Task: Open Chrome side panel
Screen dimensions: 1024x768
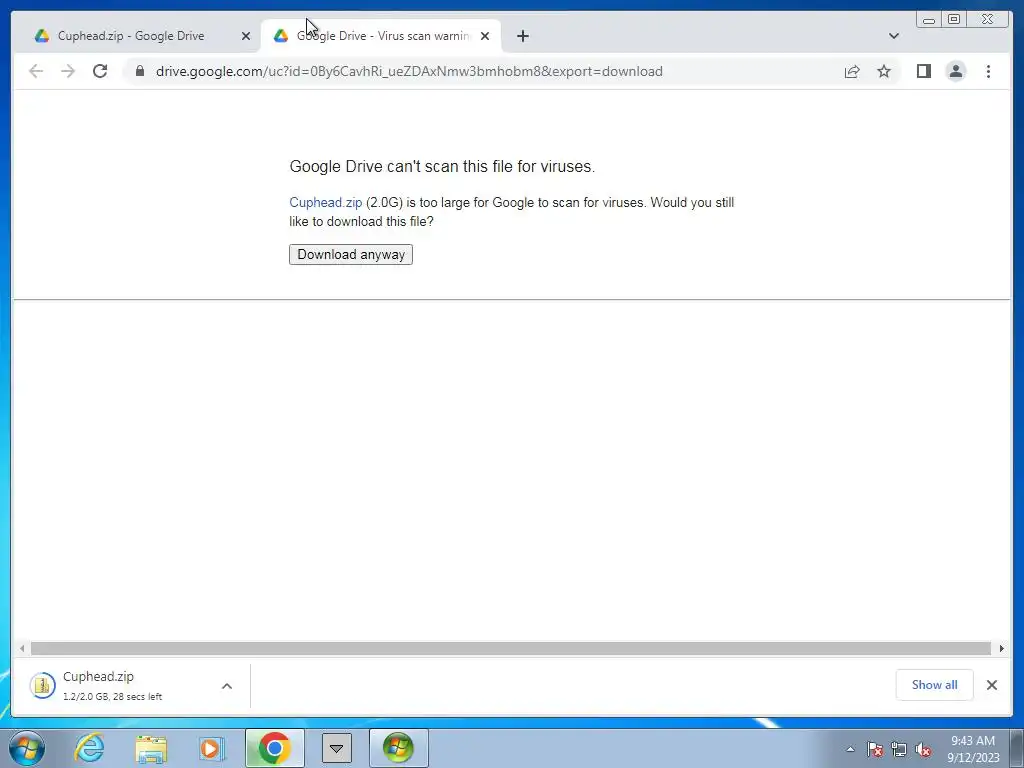Action: click(x=923, y=71)
